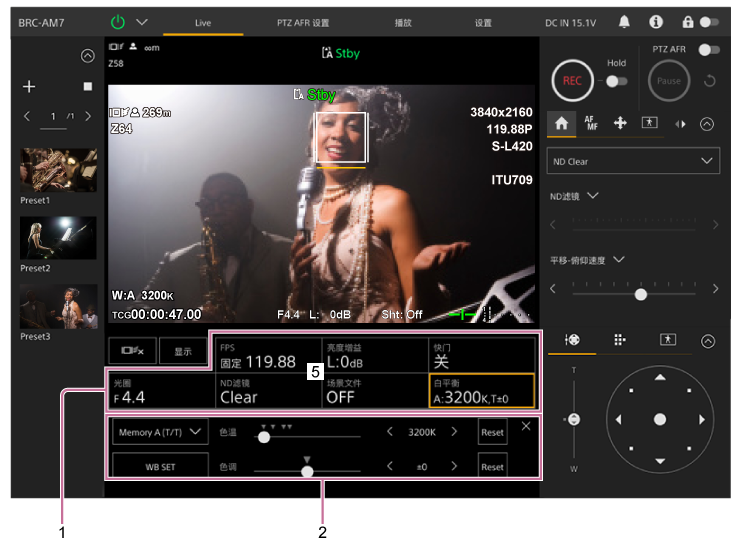Toggle the REC Hold switch
Viewport: 740px width, 550px height.
pos(617,81)
